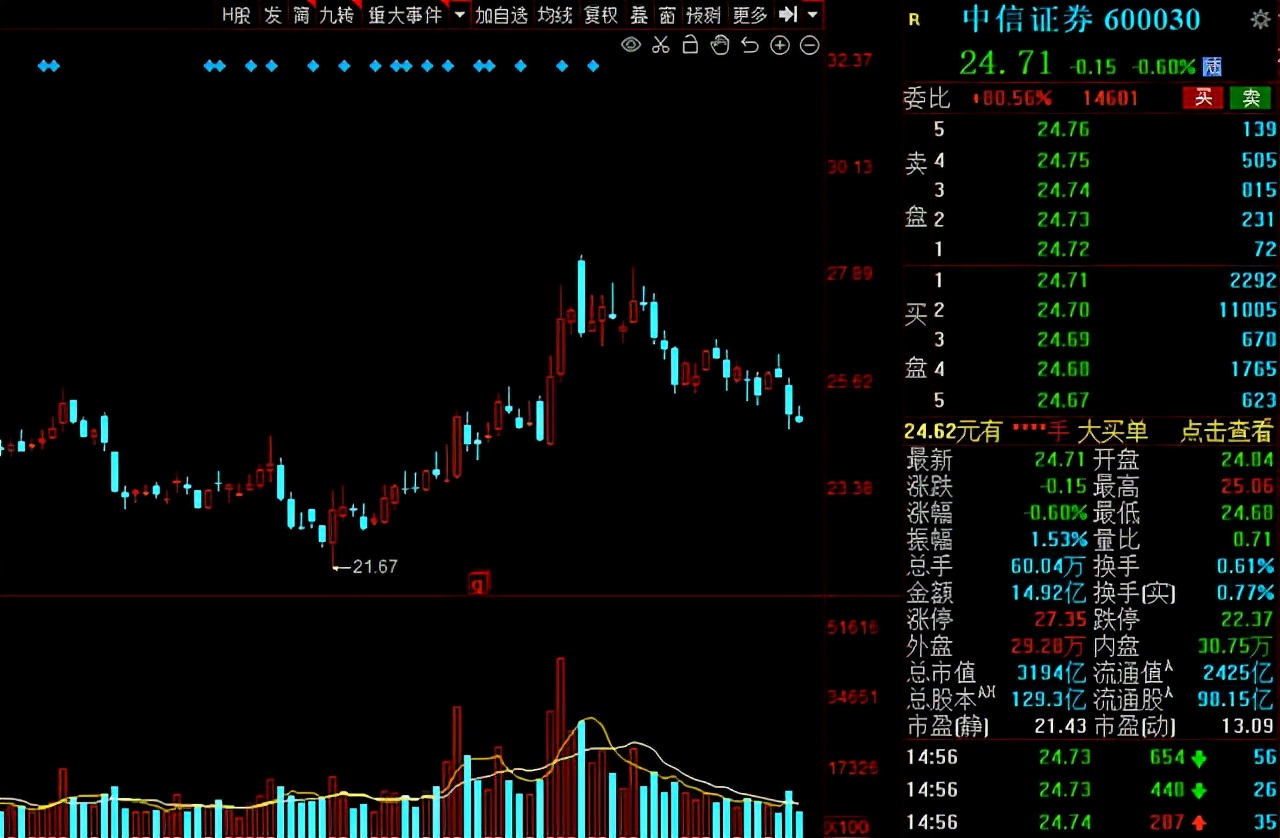Open the dropdown arrow at the toolbar's far right
The height and width of the screenshot is (838, 1280).
click(x=812, y=15)
